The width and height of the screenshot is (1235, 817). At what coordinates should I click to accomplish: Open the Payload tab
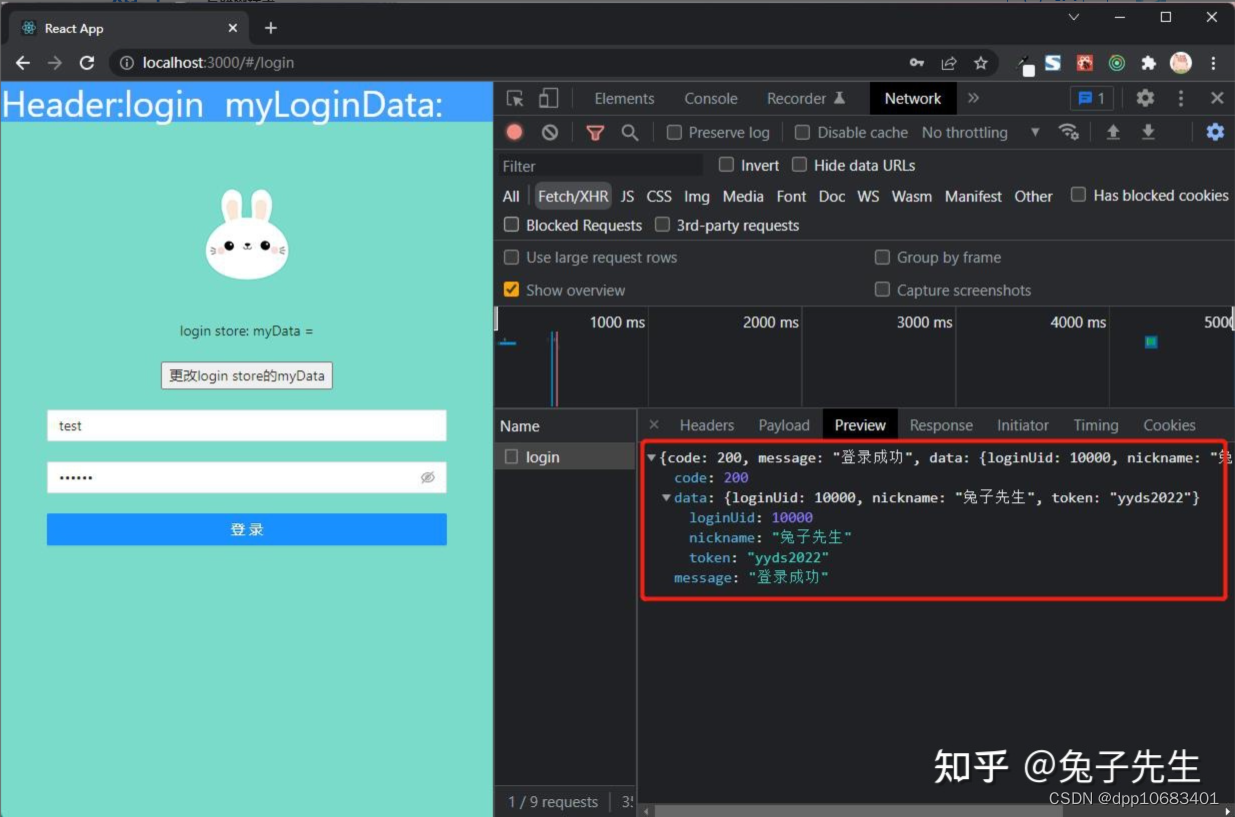pos(784,425)
